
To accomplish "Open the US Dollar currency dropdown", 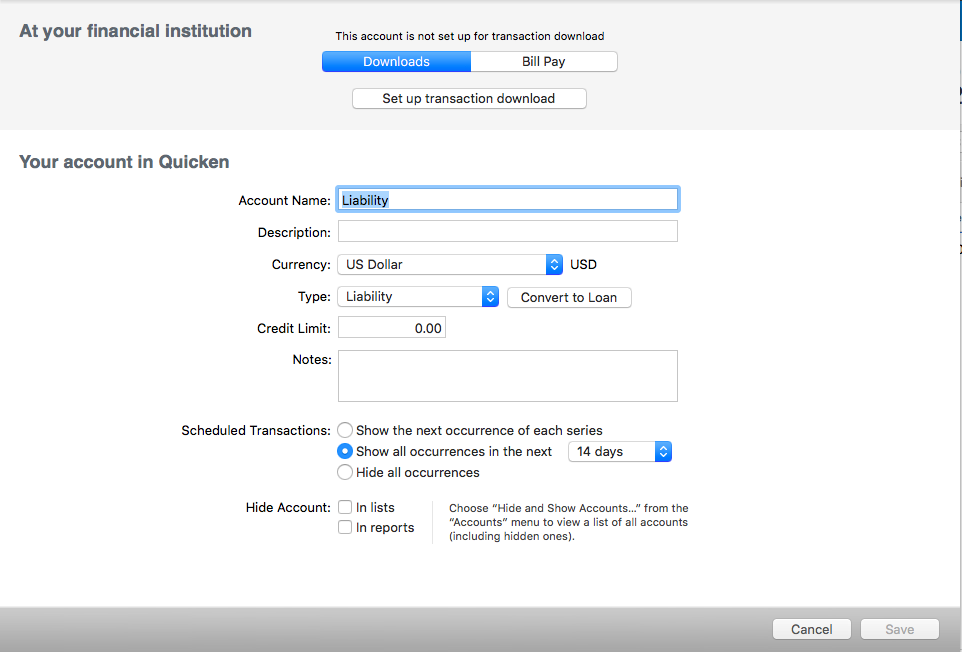I will tap(450, 265).
